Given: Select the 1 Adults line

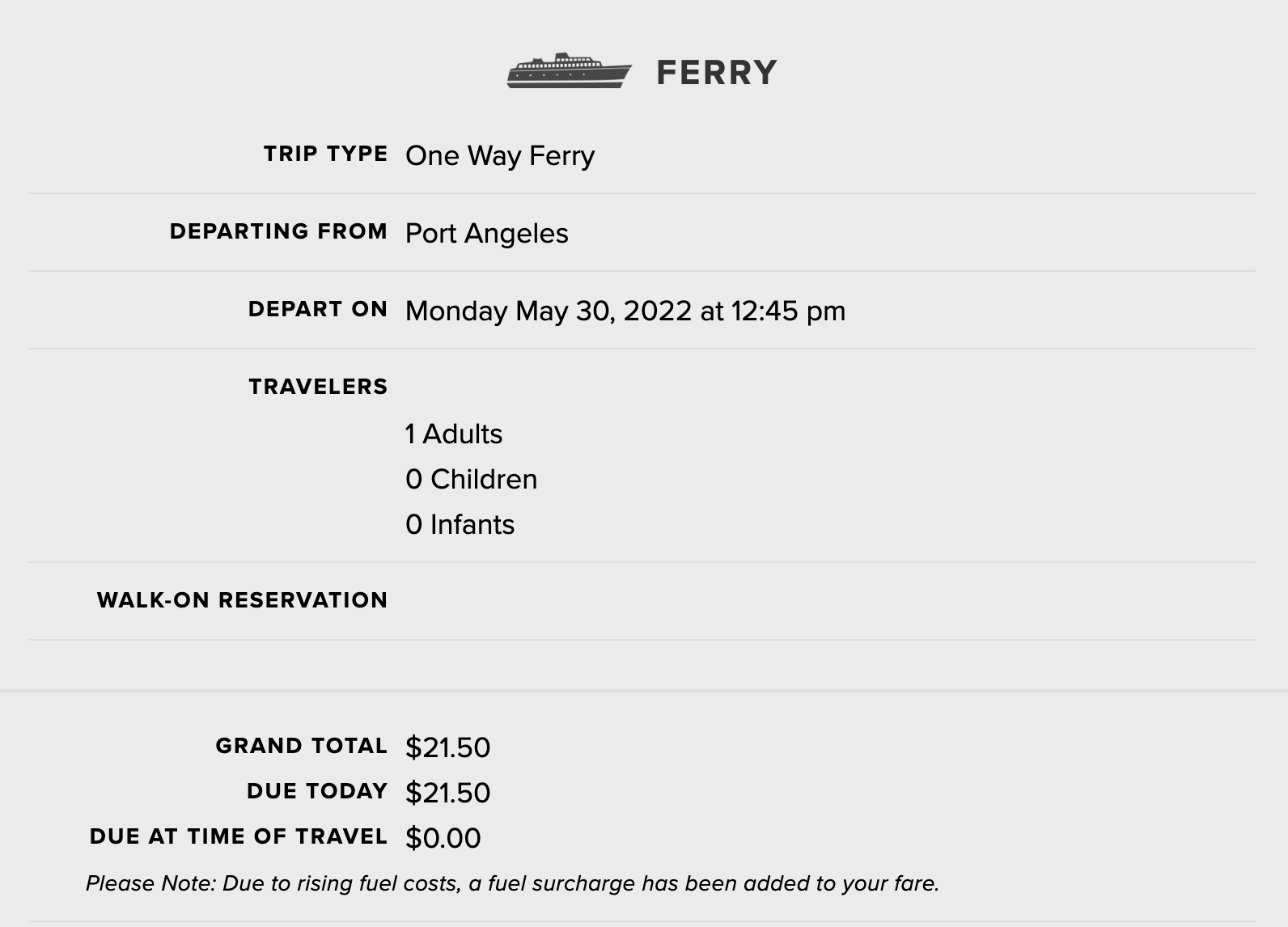Looking at the screenshot, I should tap(454, 434).
